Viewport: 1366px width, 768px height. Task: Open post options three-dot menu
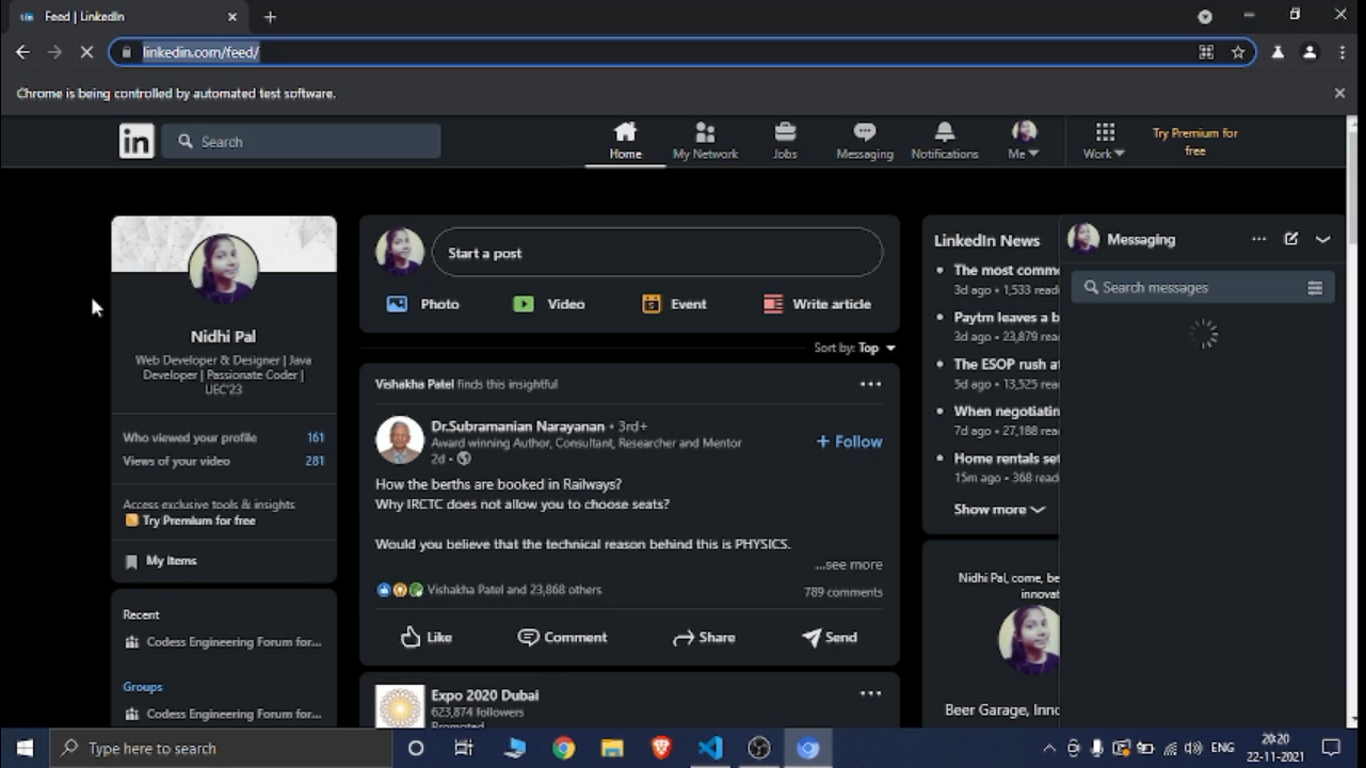click(870, 384)
